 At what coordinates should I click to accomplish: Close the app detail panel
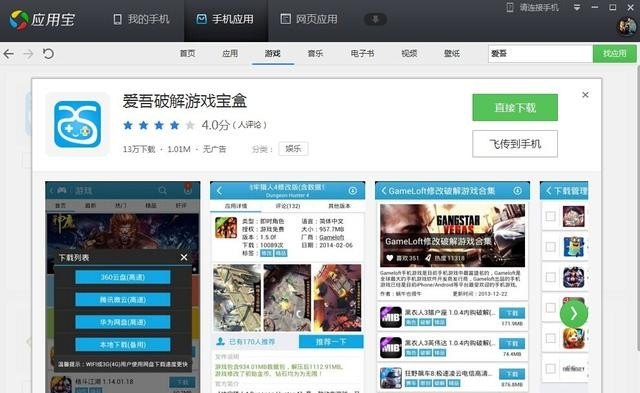point(585,95)
